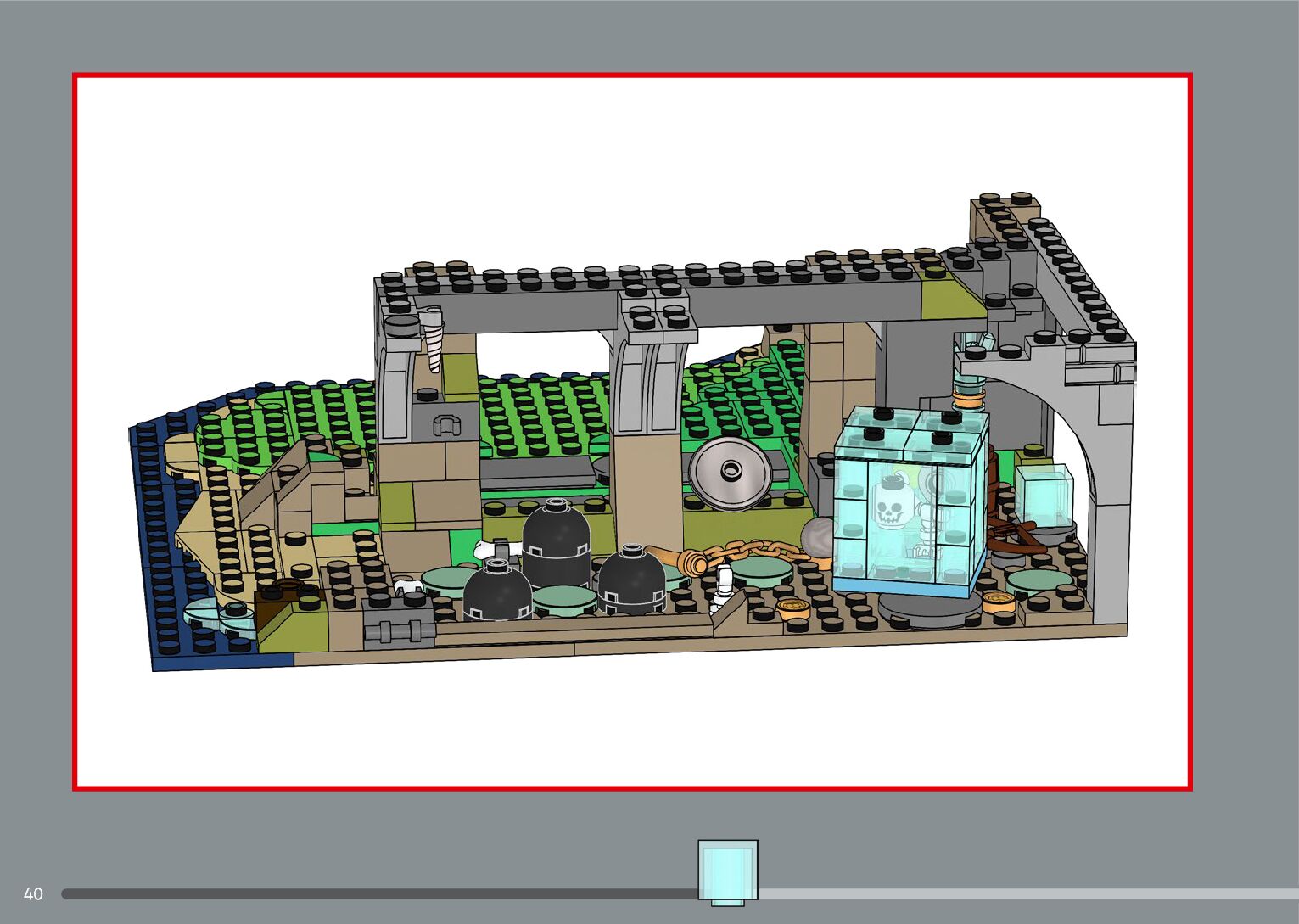Click the round silver shield dish
The height and width of the screenshot is (924, 1299).
click(730, 473)
